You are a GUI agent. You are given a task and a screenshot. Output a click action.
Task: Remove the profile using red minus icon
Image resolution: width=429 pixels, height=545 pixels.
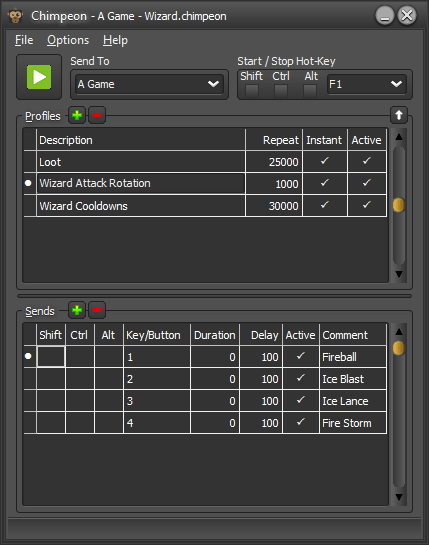pos(97,115)
